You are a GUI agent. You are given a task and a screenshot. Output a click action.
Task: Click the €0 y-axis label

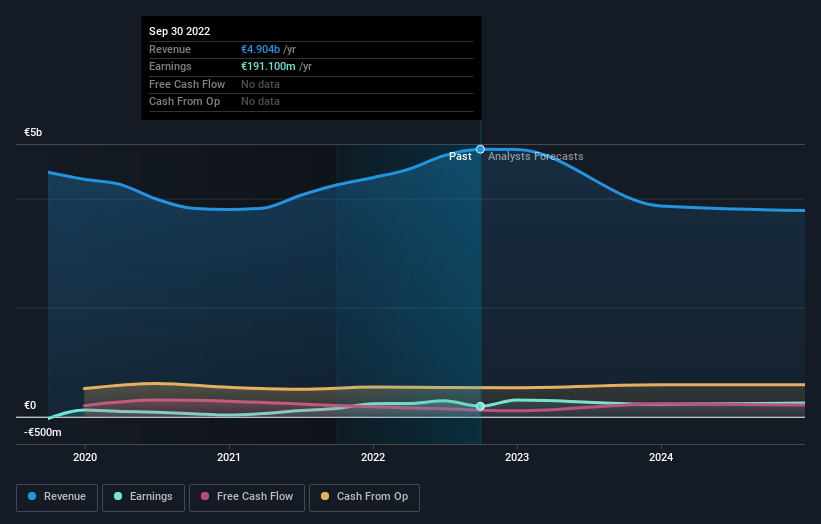coord(30,405)
